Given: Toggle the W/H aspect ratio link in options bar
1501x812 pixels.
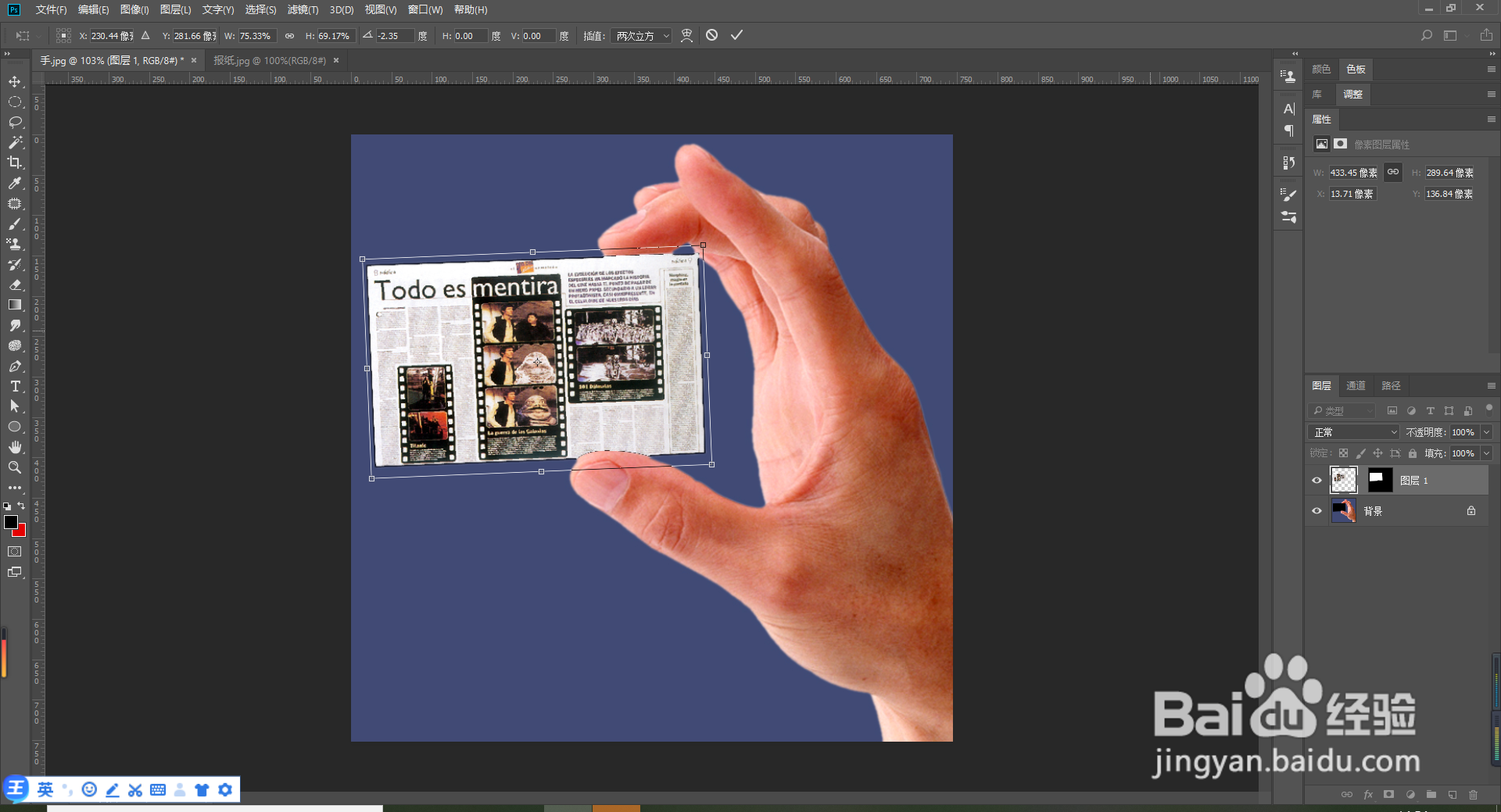Looking at the screenshot, I should (x=289, y=36).
